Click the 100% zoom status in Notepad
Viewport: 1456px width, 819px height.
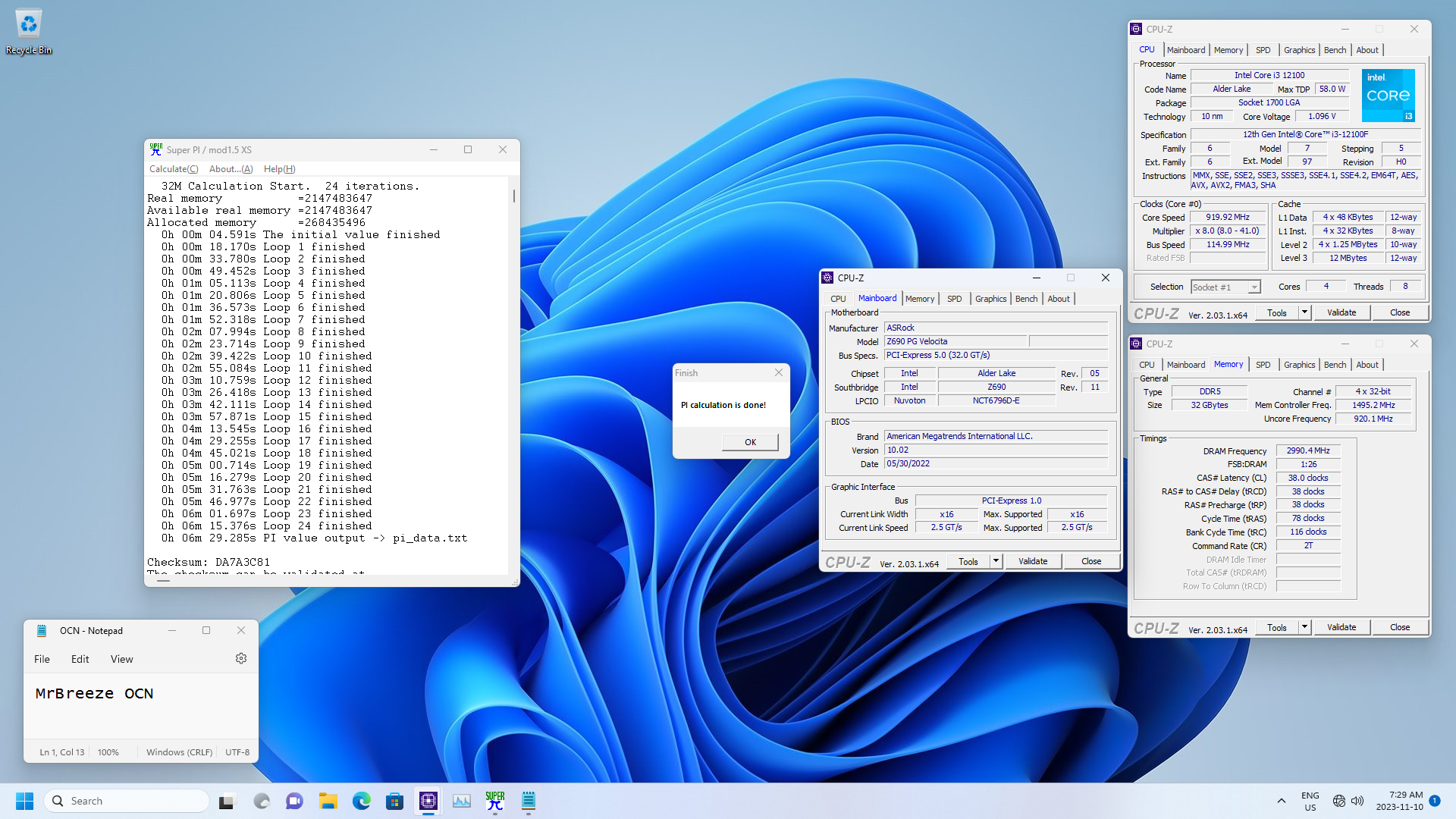[x=108, y=752]
